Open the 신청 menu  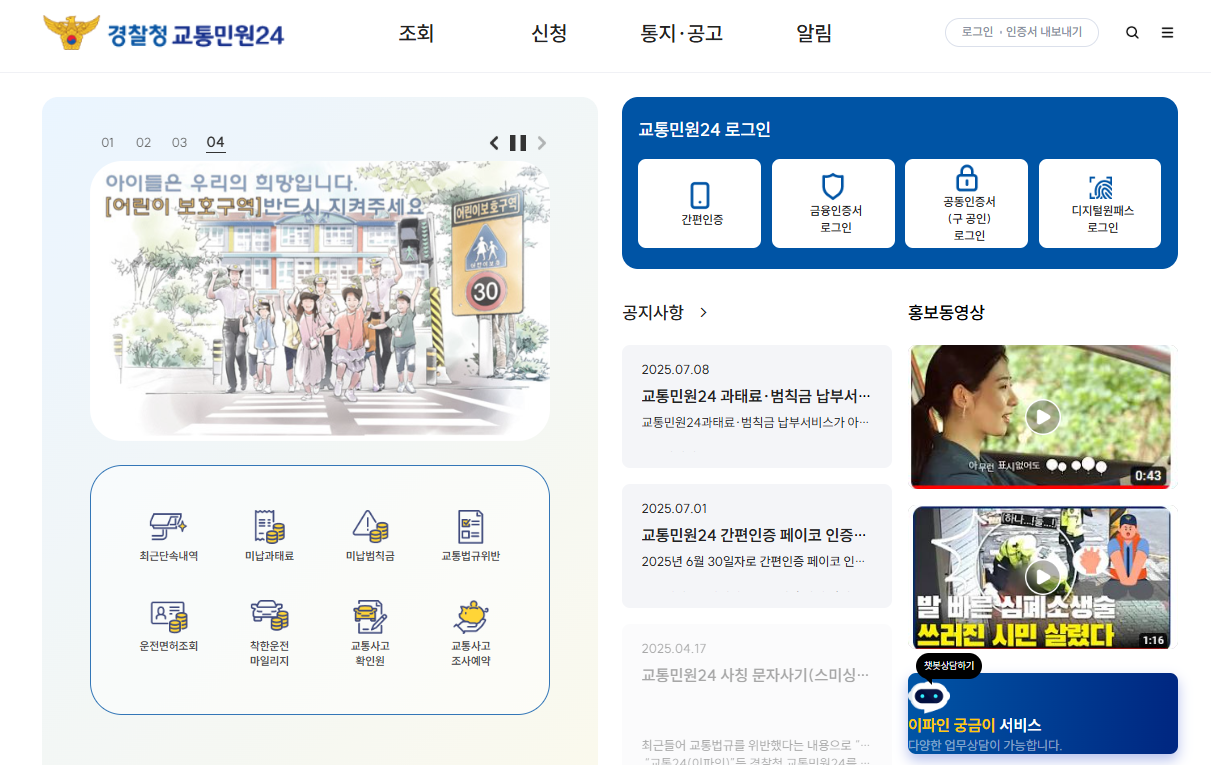(549, 33)
